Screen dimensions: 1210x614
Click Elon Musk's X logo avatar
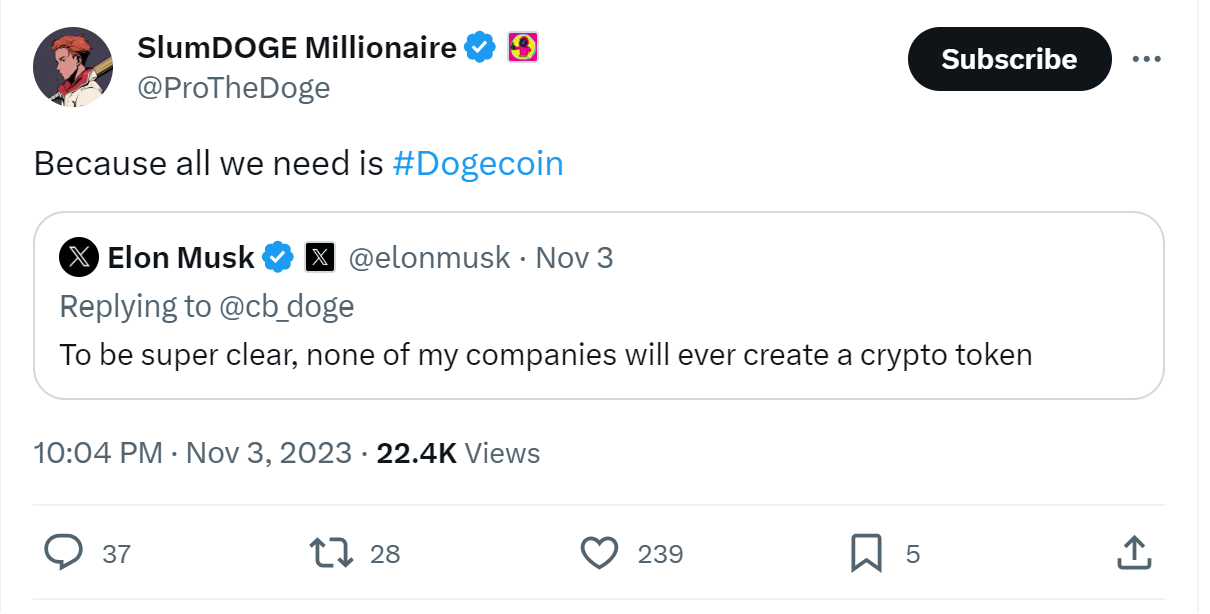[x=79, y=258]
